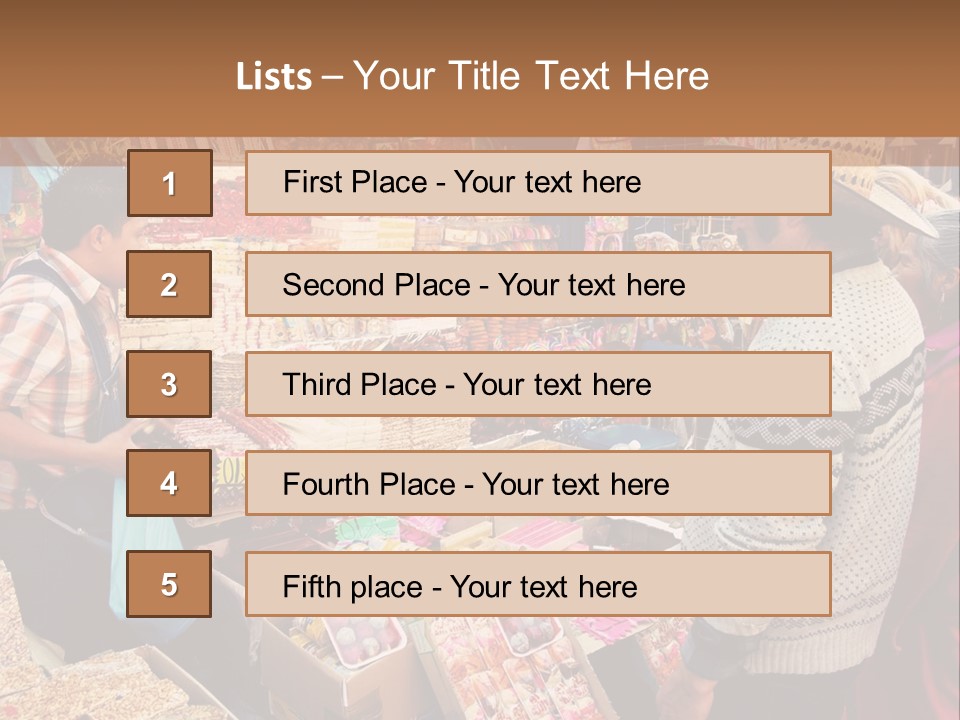This screenshot has width=960, height=720.
Task: Click the bold word 'Lists' in the title
Action: pos(274,77)
